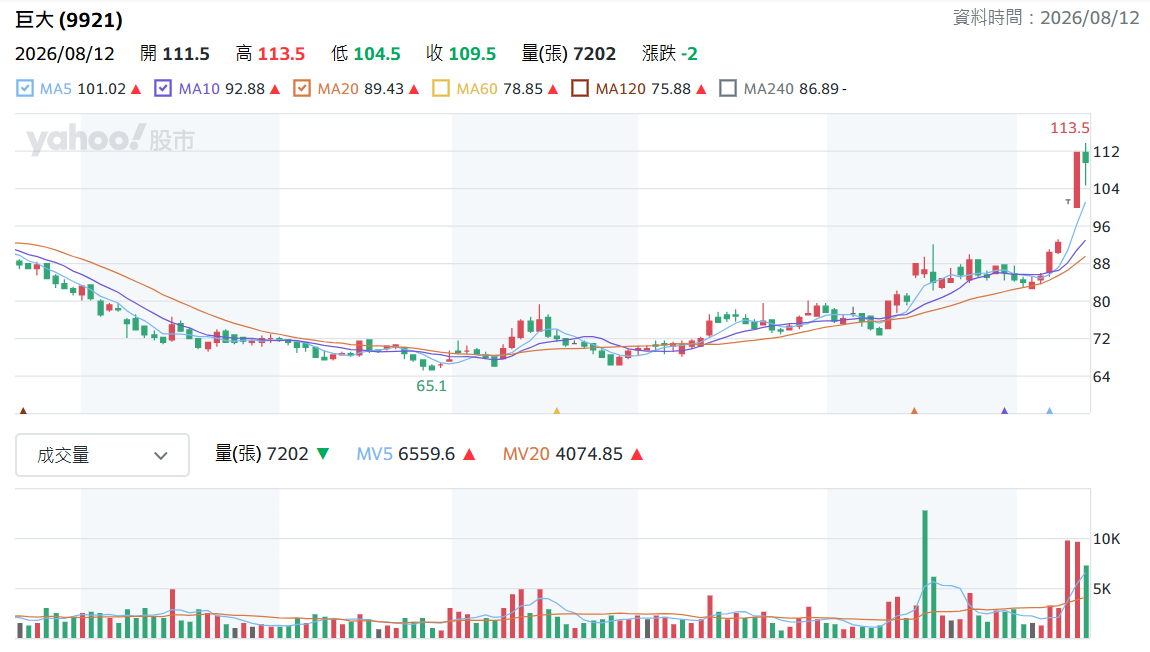Viewport: 1150px width, 652px height.
Task: Click the 65.1 low price label on chart
Action: pyautogui.click(x=431, y=386)
